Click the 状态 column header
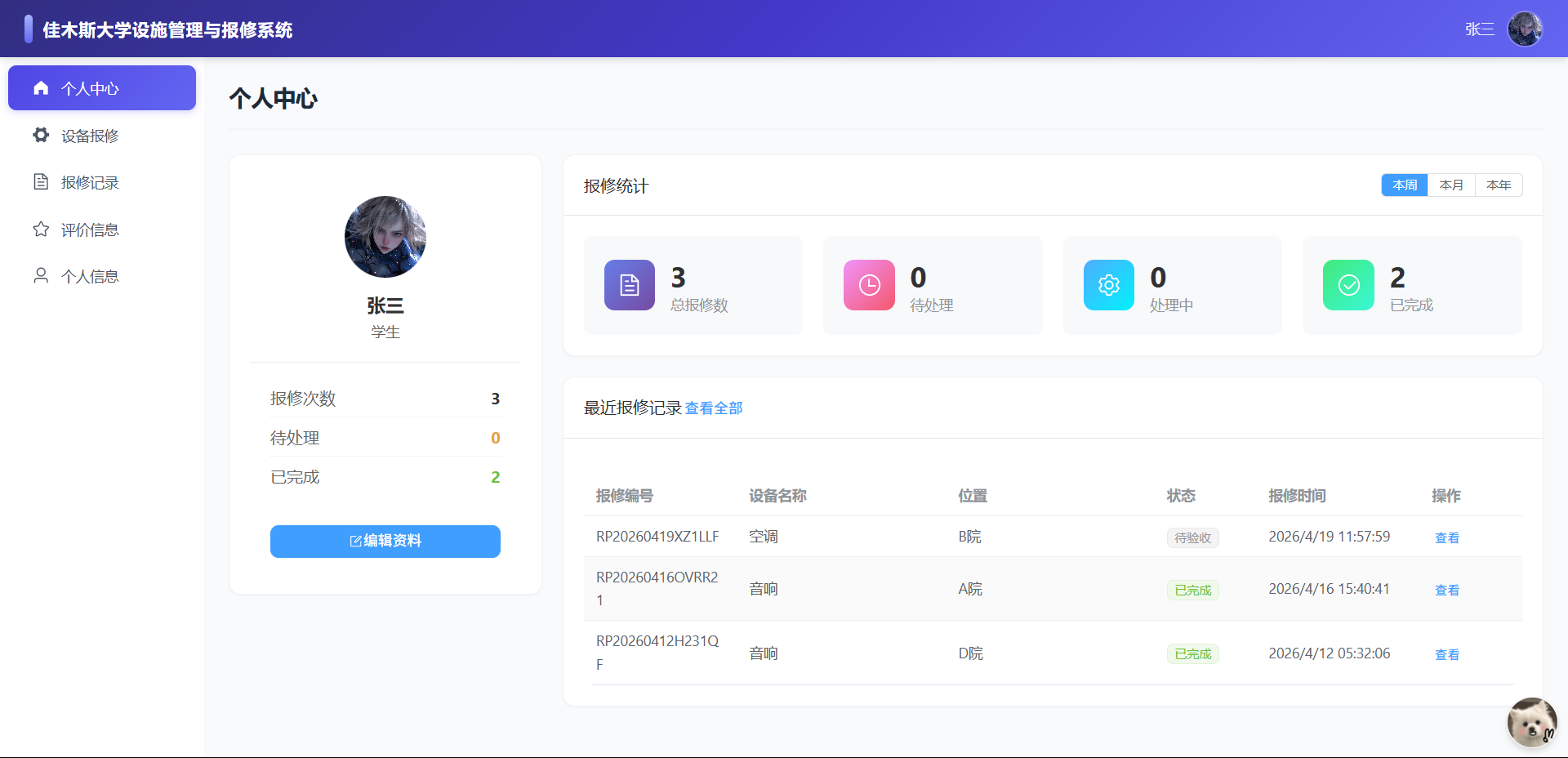This screenshot has height=758, width=1568. coord(1181,496)
